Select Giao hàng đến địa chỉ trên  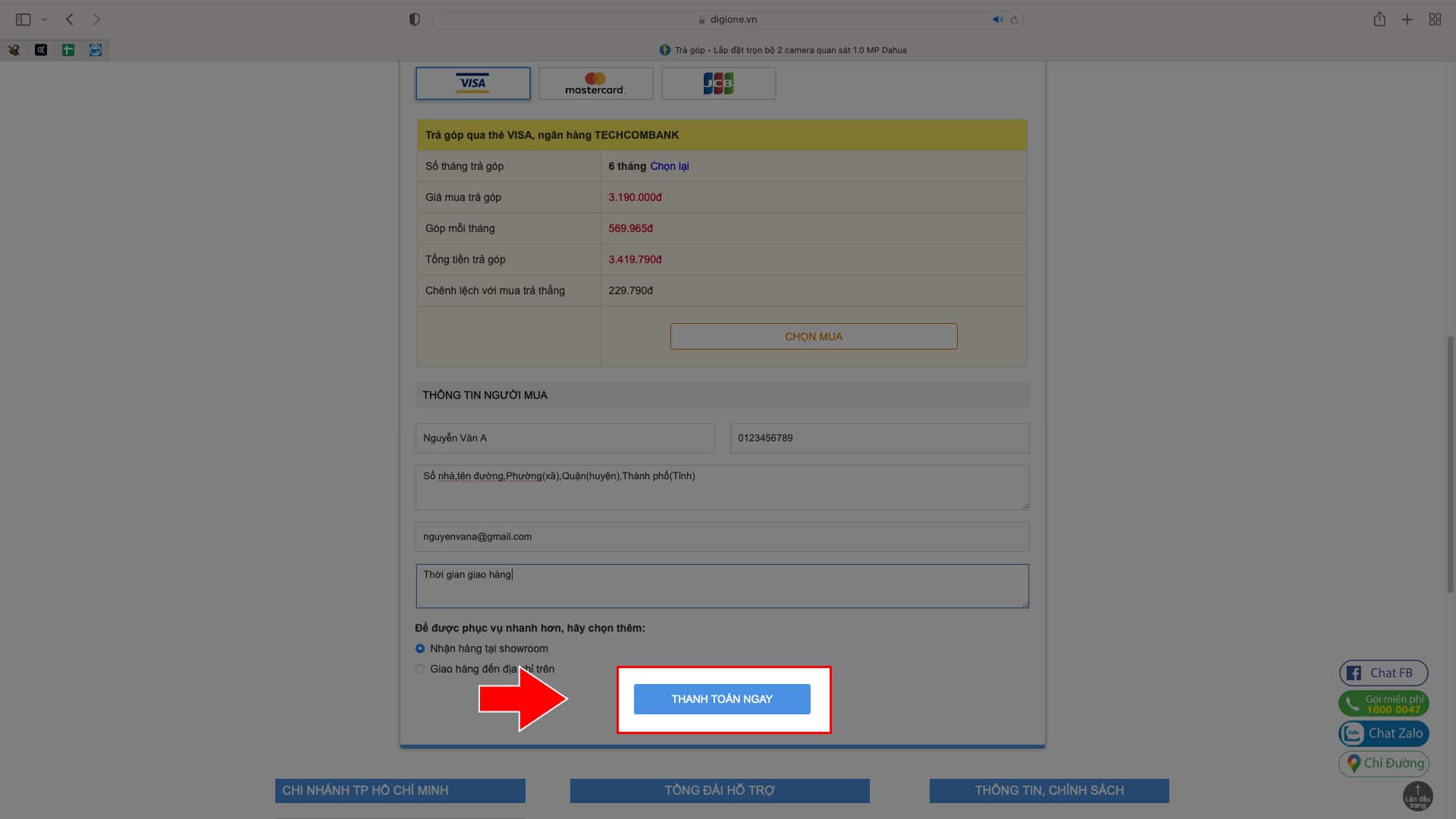tap(420, 669)
